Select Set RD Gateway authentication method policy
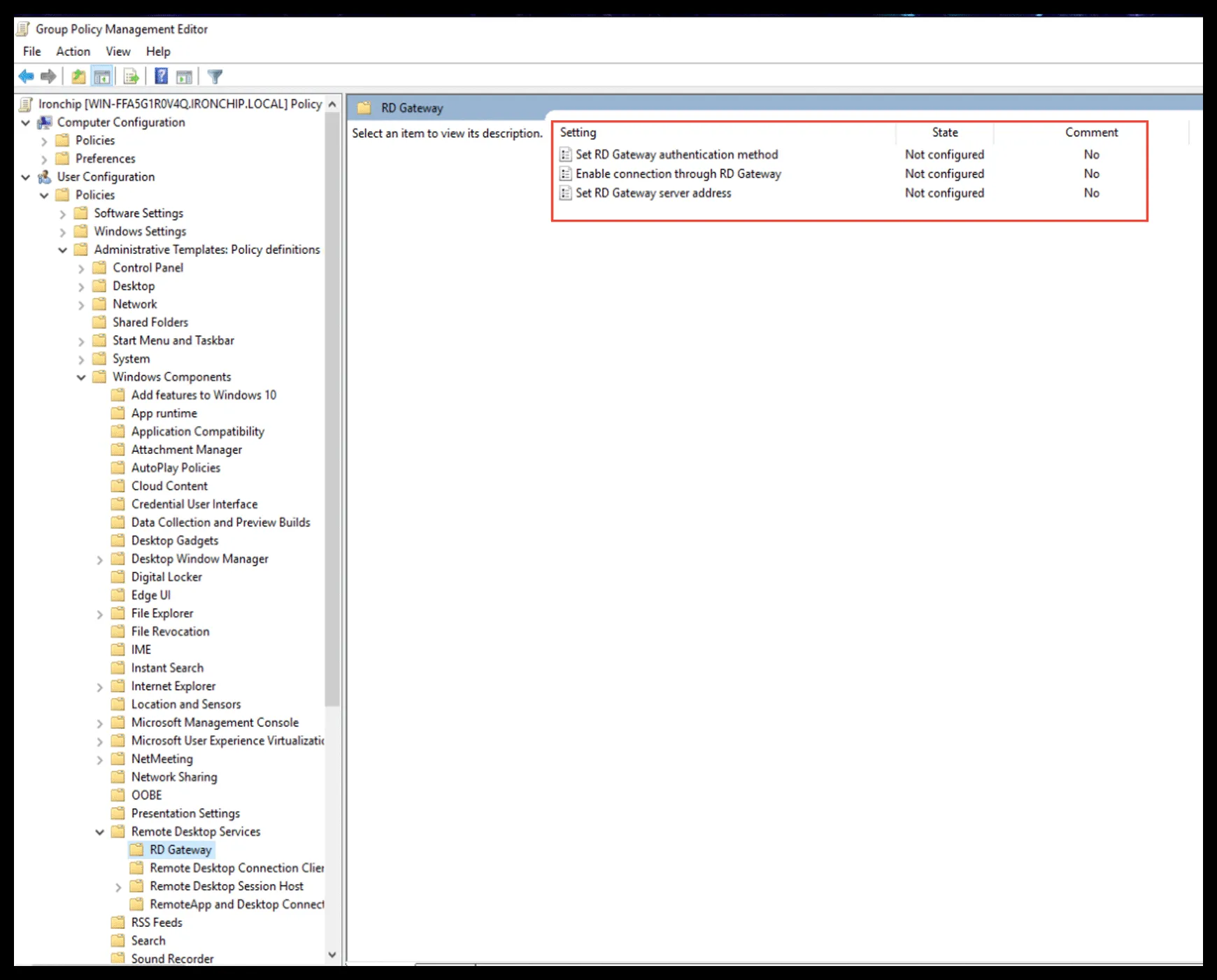The height and width of the screenshot is (980, 1217). pyautogui.click(x=676, y=155)
